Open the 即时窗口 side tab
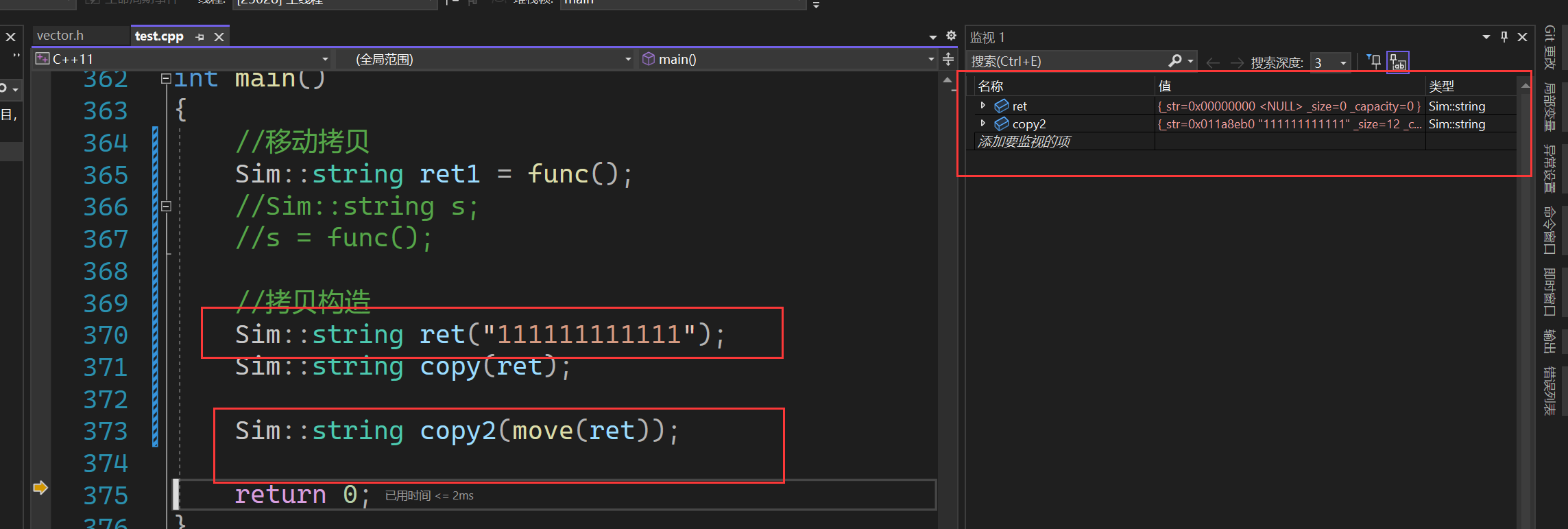This screenshot has width=1568, height=529. pyautogui.click(x=1549, y=292)
